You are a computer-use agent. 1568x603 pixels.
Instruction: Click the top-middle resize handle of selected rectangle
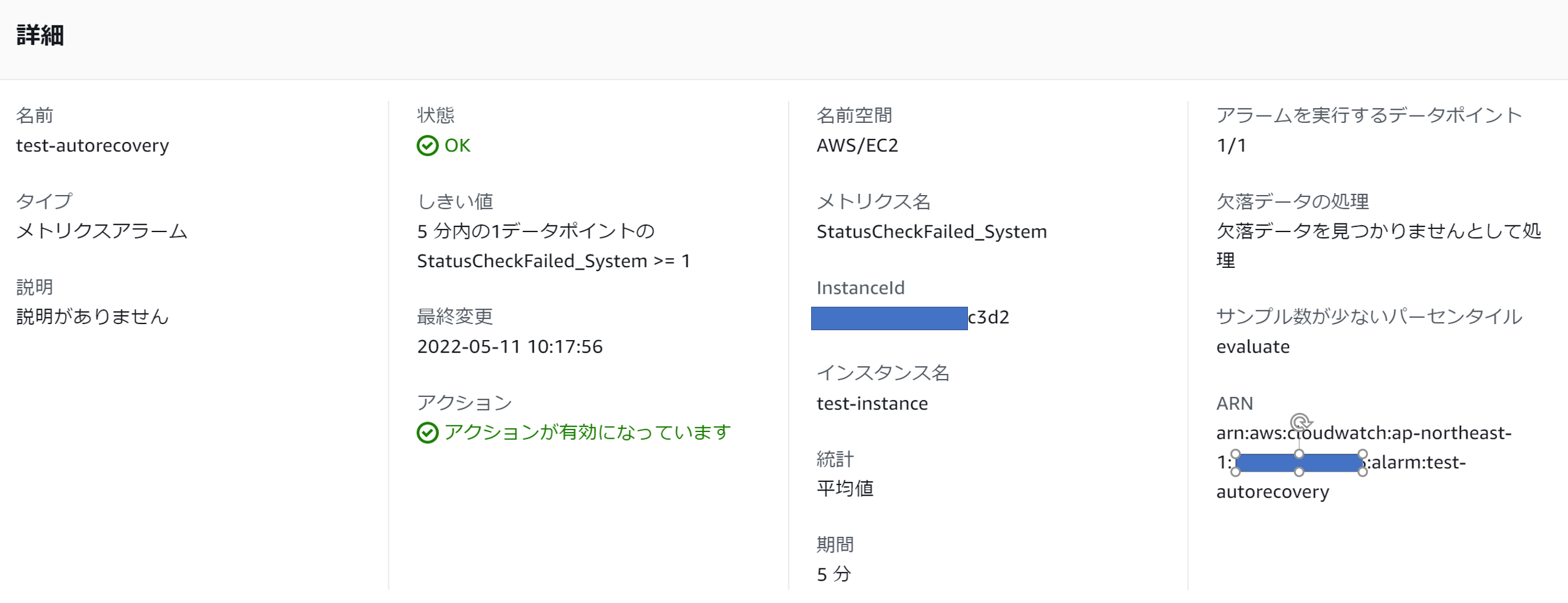coord(1299,454)
